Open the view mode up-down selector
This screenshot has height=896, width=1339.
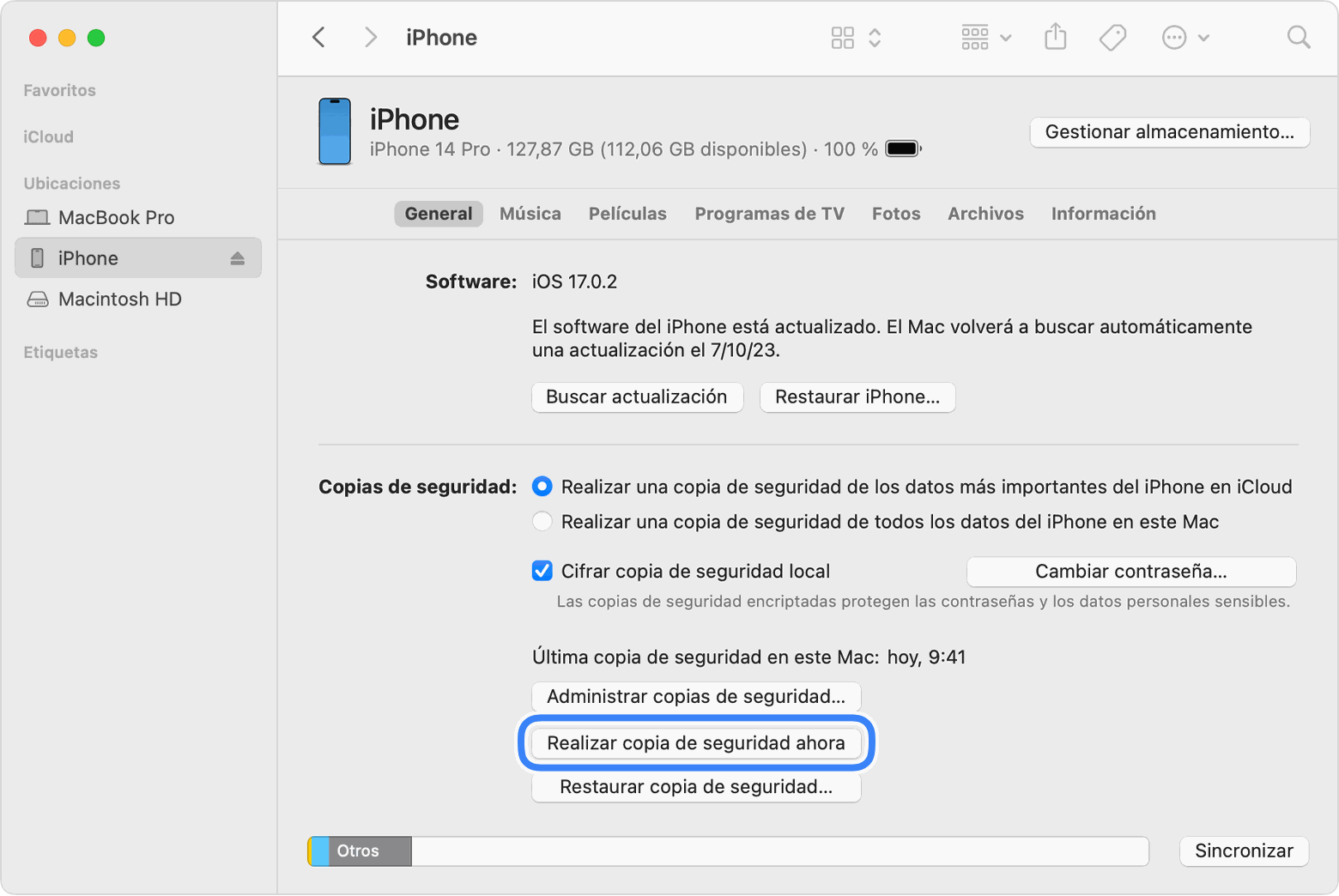pyautogui.click(x=875, y=38)
